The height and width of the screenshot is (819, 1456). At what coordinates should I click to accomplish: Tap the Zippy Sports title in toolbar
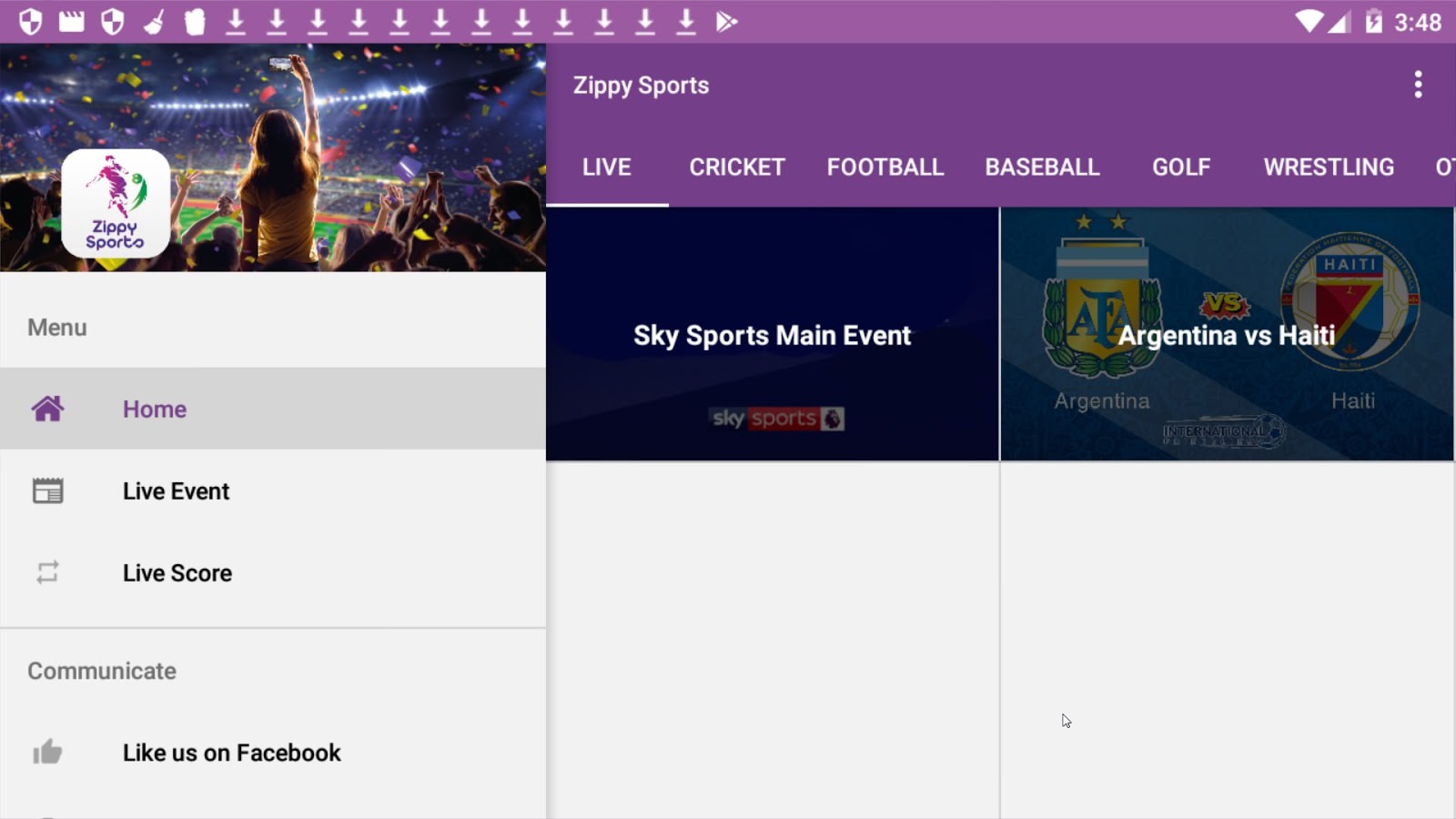click(641, 86)
